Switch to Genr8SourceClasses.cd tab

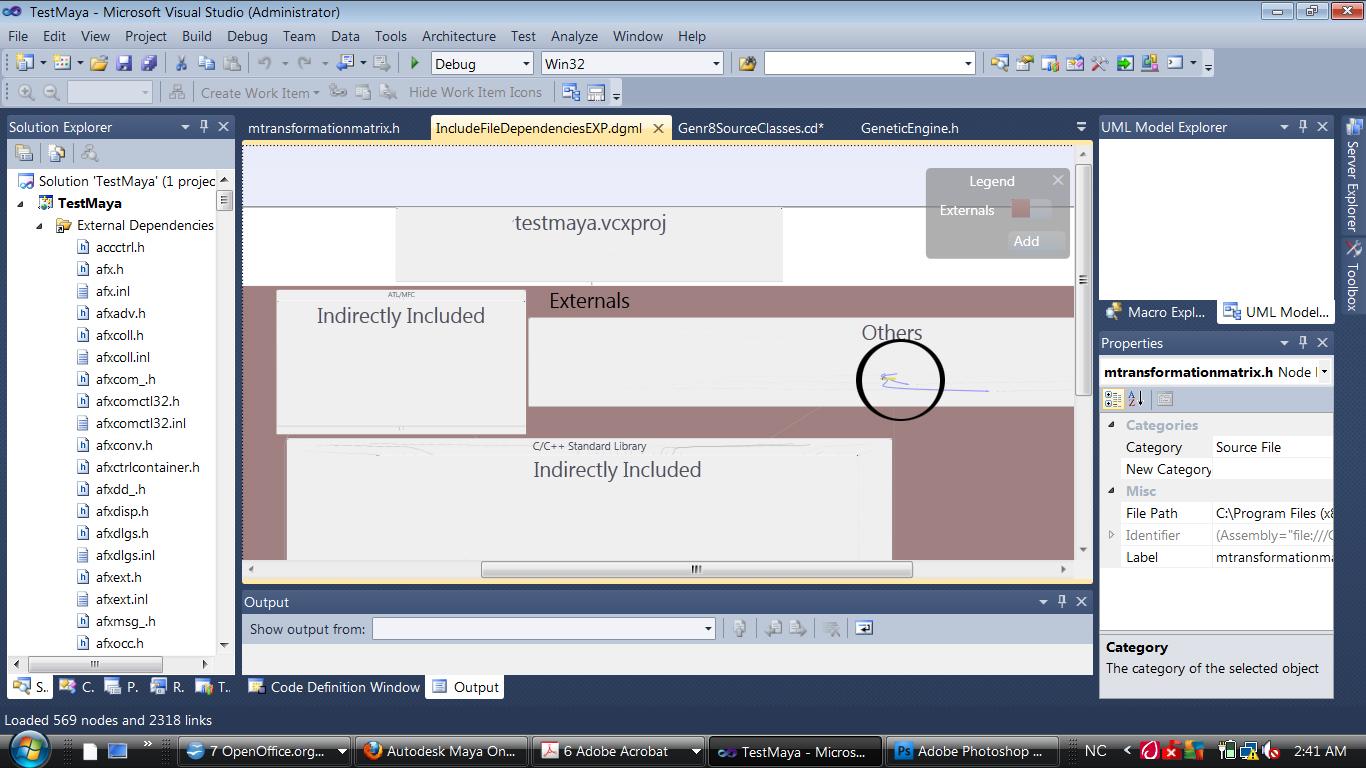coord(751,128)
